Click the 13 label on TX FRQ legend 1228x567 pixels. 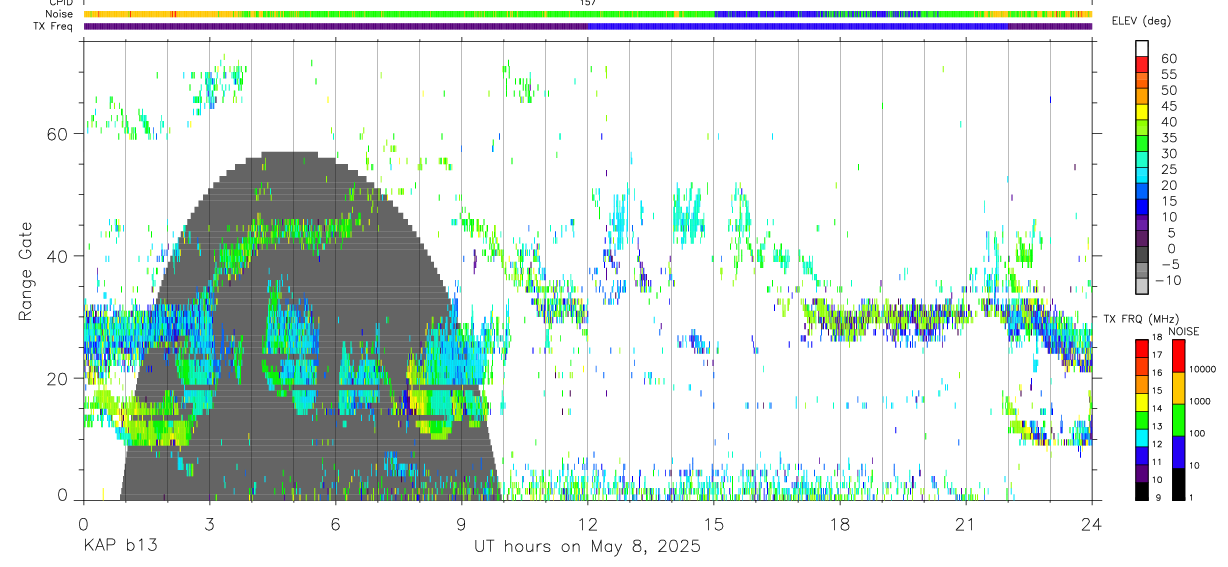tap(1159, 426)
